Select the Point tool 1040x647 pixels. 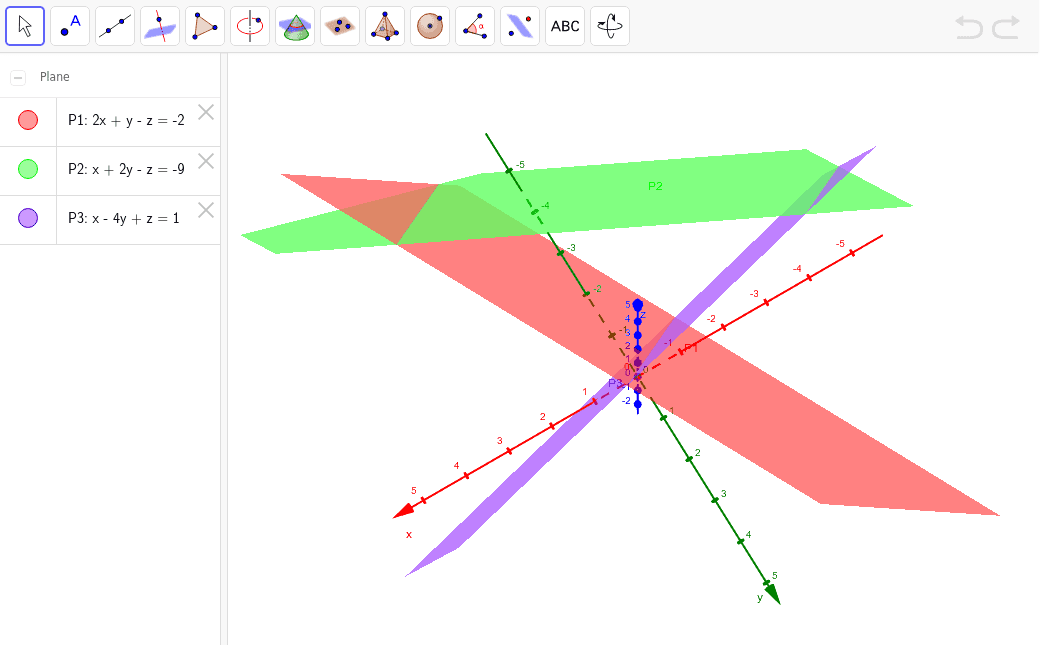click(x=69, y=26)
